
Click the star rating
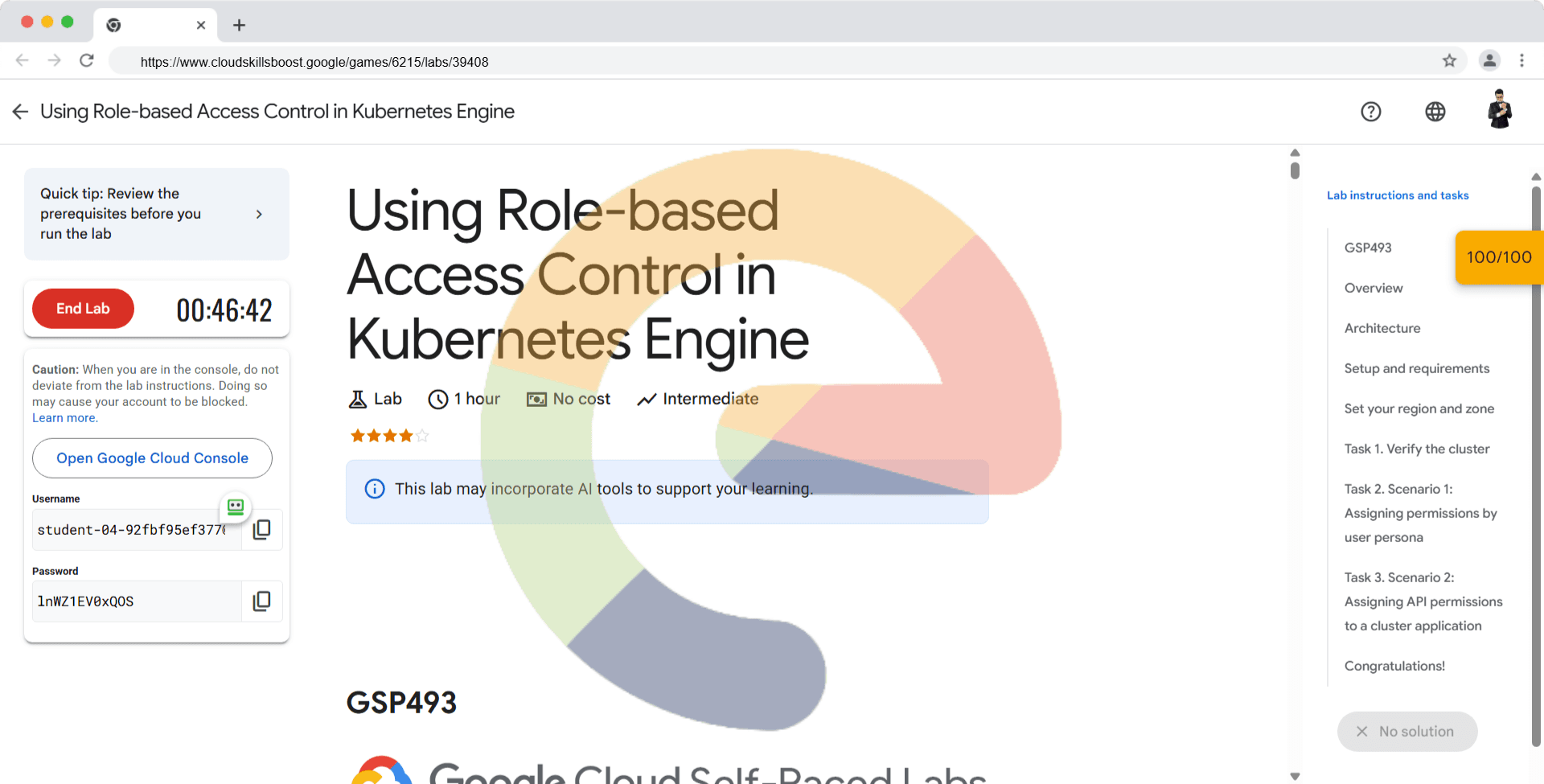[389, 436]
